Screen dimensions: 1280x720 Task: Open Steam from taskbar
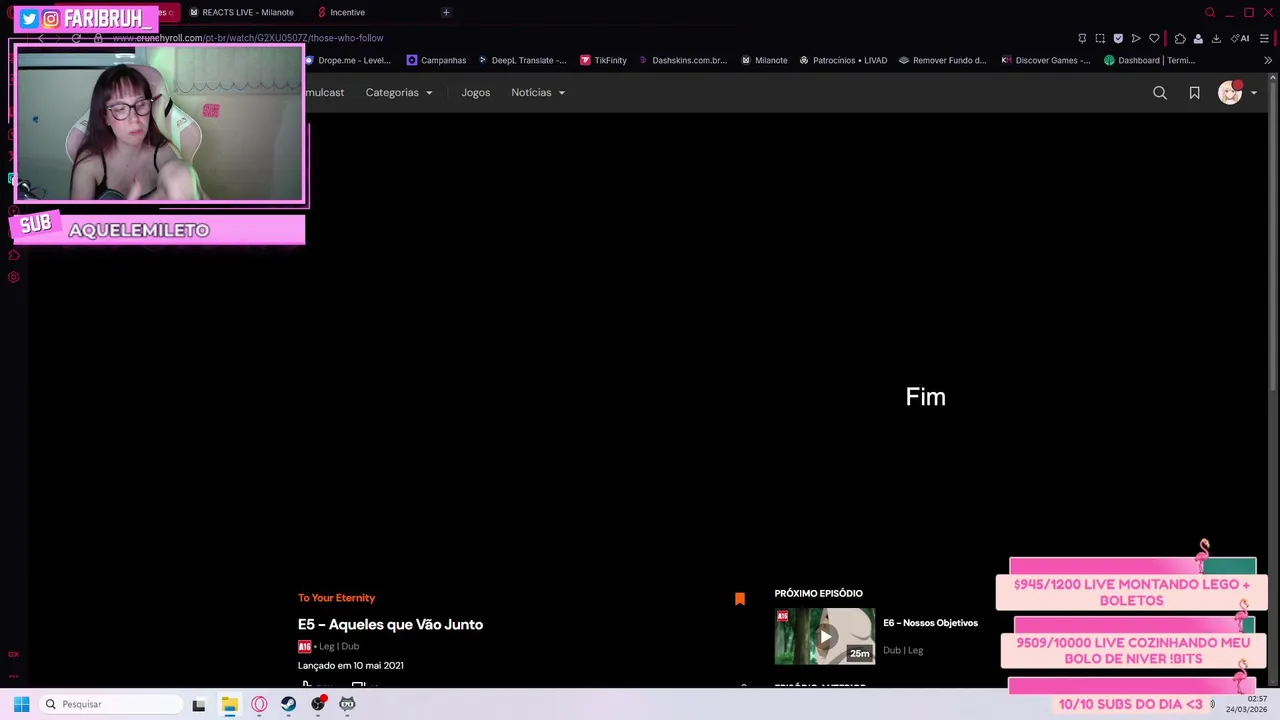click(x=288, y=704)
